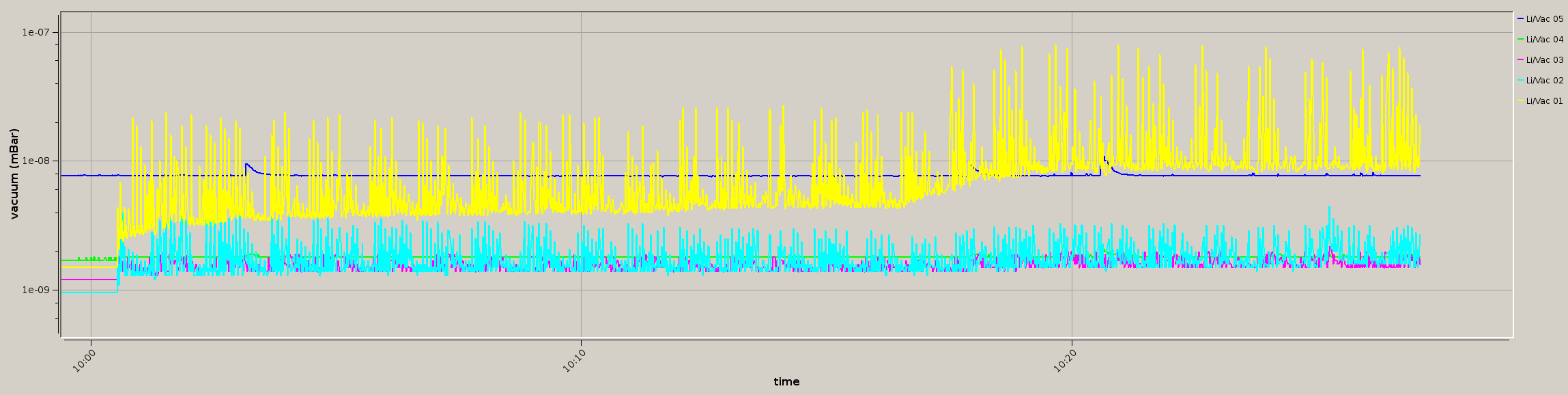
Task: Click the Li/Vac 01 legend label
Action: pos(1544,101)
